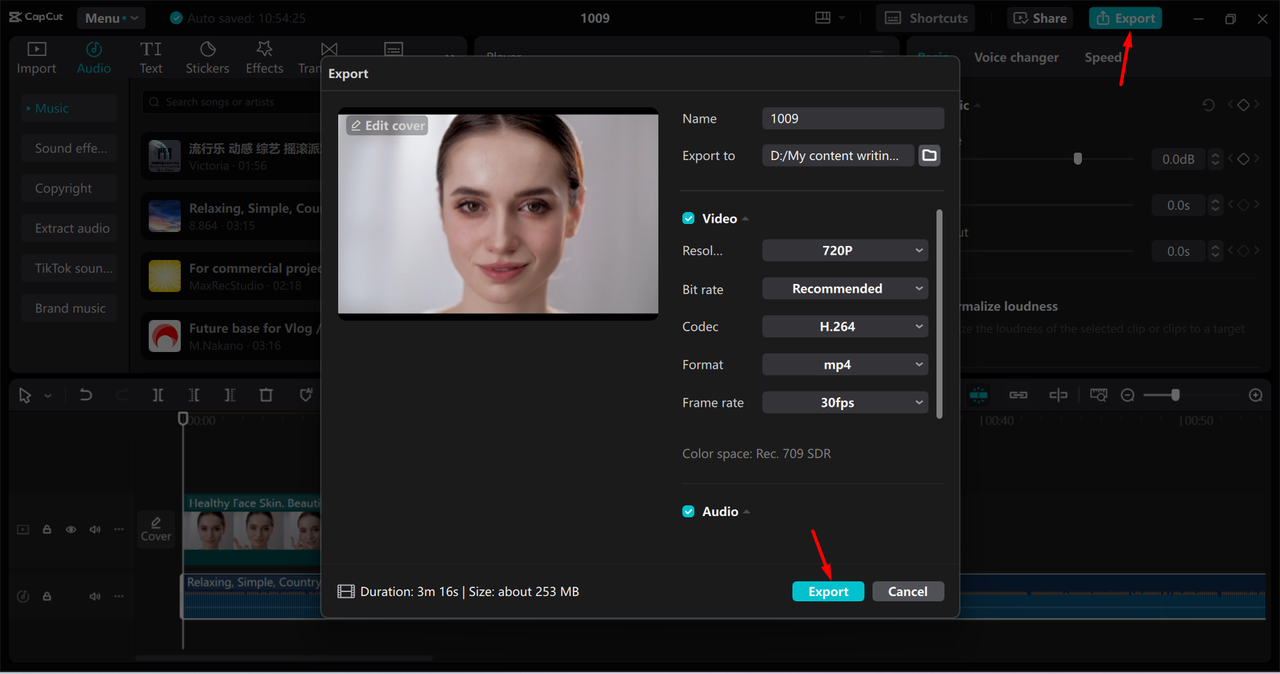Screen dimensions: 1280x674
Task: Click the folder icon beside Export to path
Action: (929, 155)
